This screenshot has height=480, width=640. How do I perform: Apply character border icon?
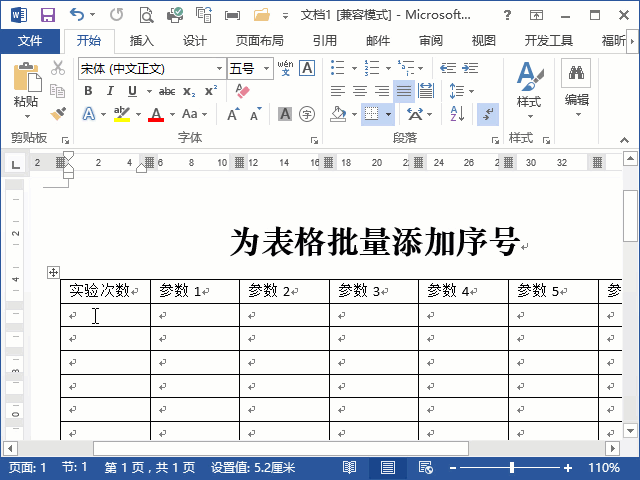[x=307, y=68]
